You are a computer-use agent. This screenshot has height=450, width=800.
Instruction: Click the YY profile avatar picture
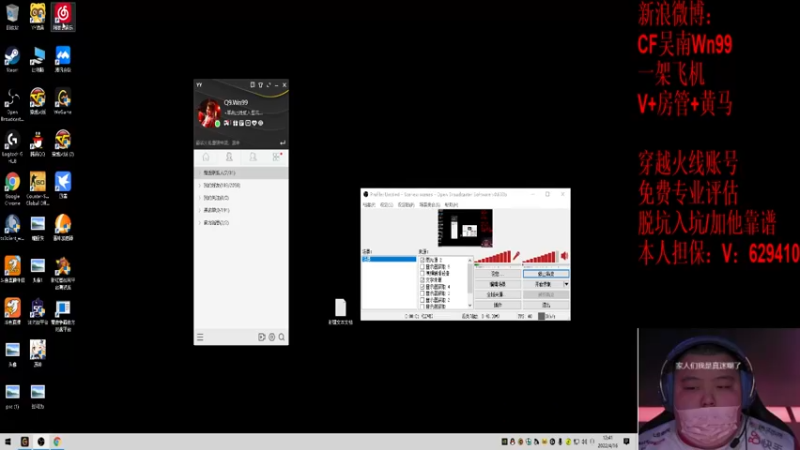click(x=209, y=113)
